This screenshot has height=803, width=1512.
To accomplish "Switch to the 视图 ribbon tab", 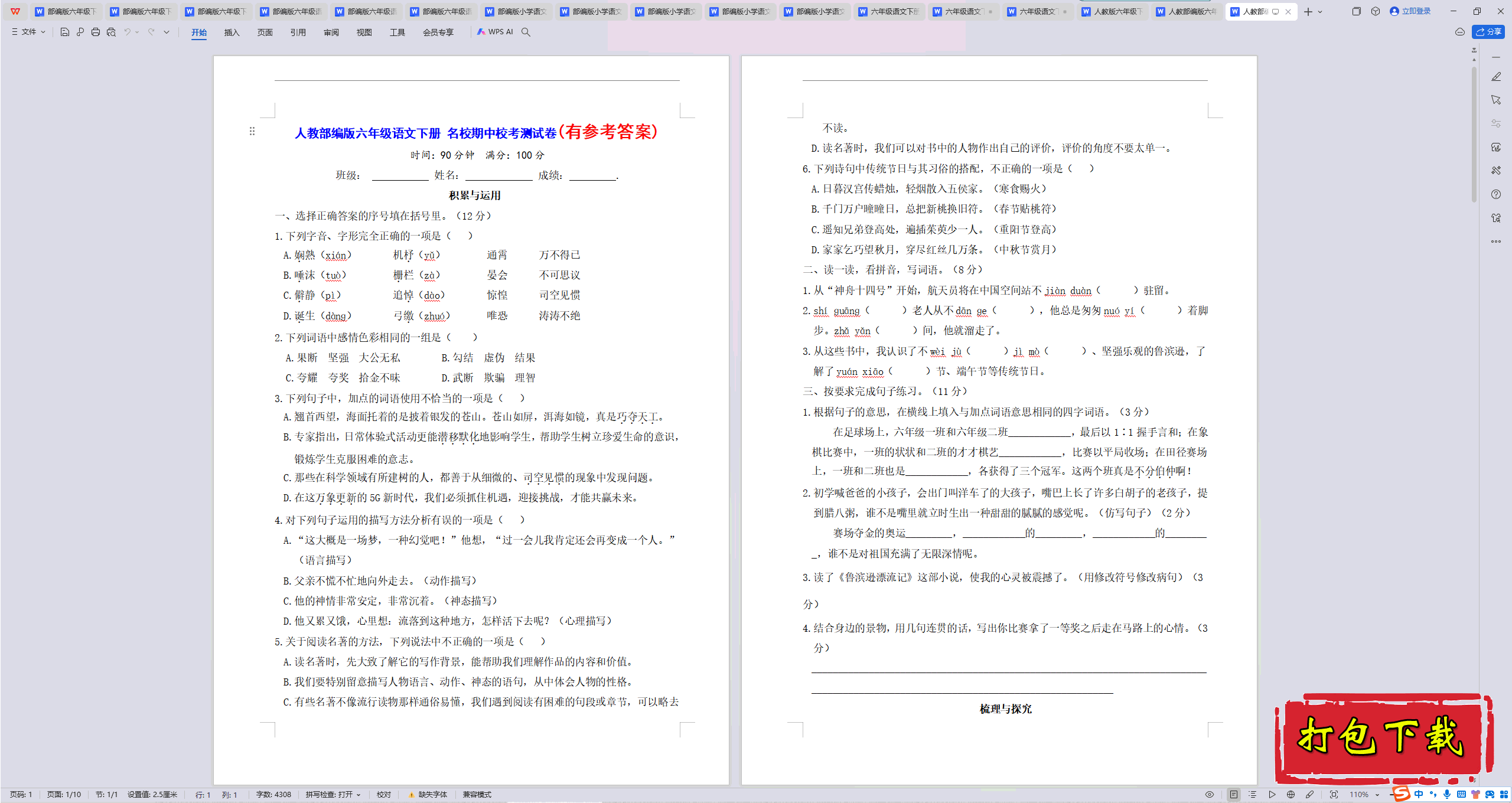I will (364, 32).
